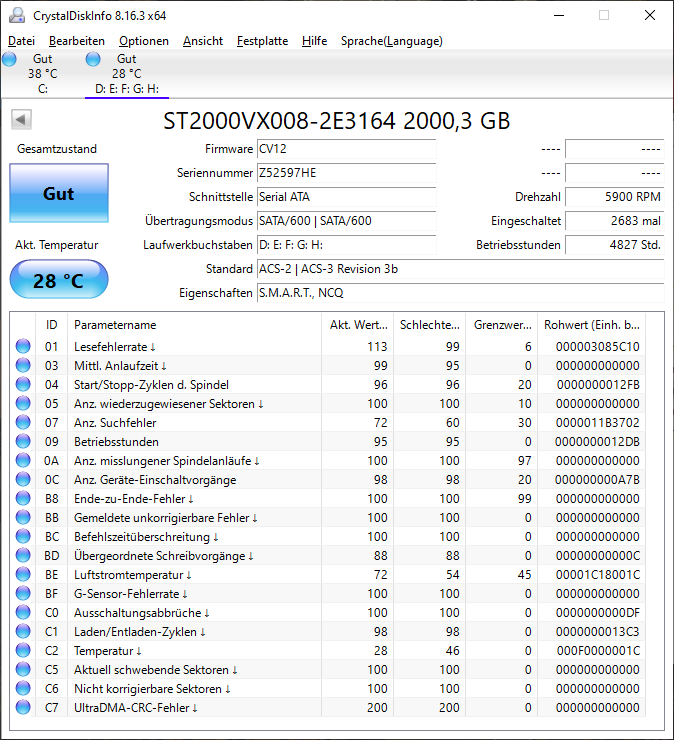Screen dimensions: 674x740
Task: Click status orb beside Befehlszeitüberschreitung
Action: tap(23, 536)
